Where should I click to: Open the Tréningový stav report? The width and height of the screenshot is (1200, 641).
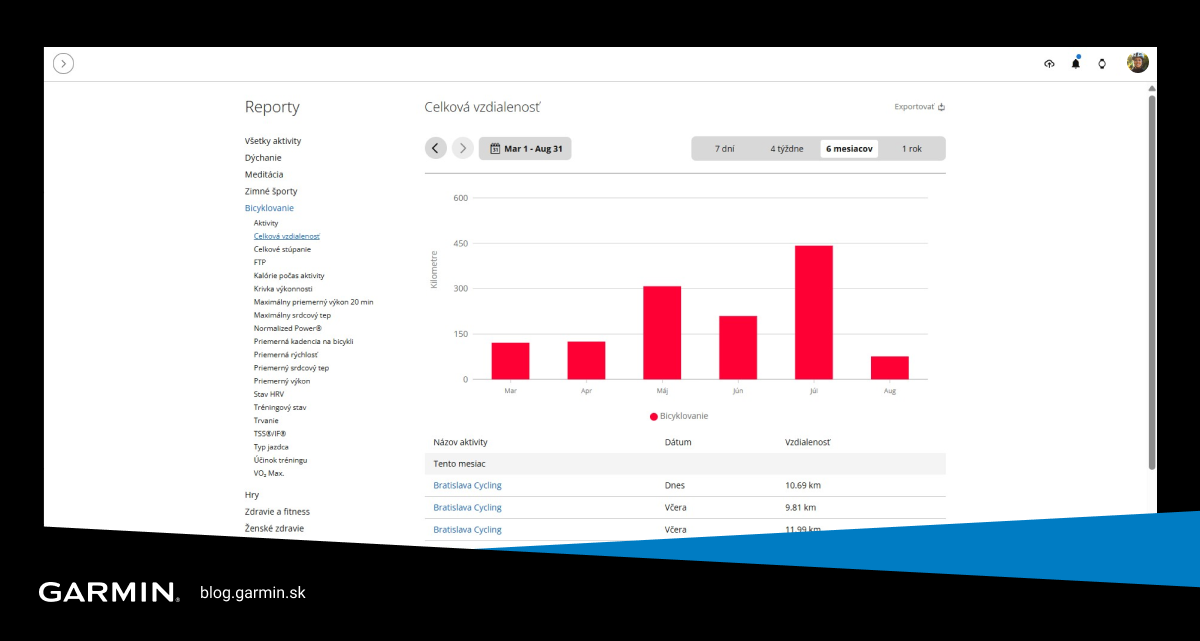point(280,408)
